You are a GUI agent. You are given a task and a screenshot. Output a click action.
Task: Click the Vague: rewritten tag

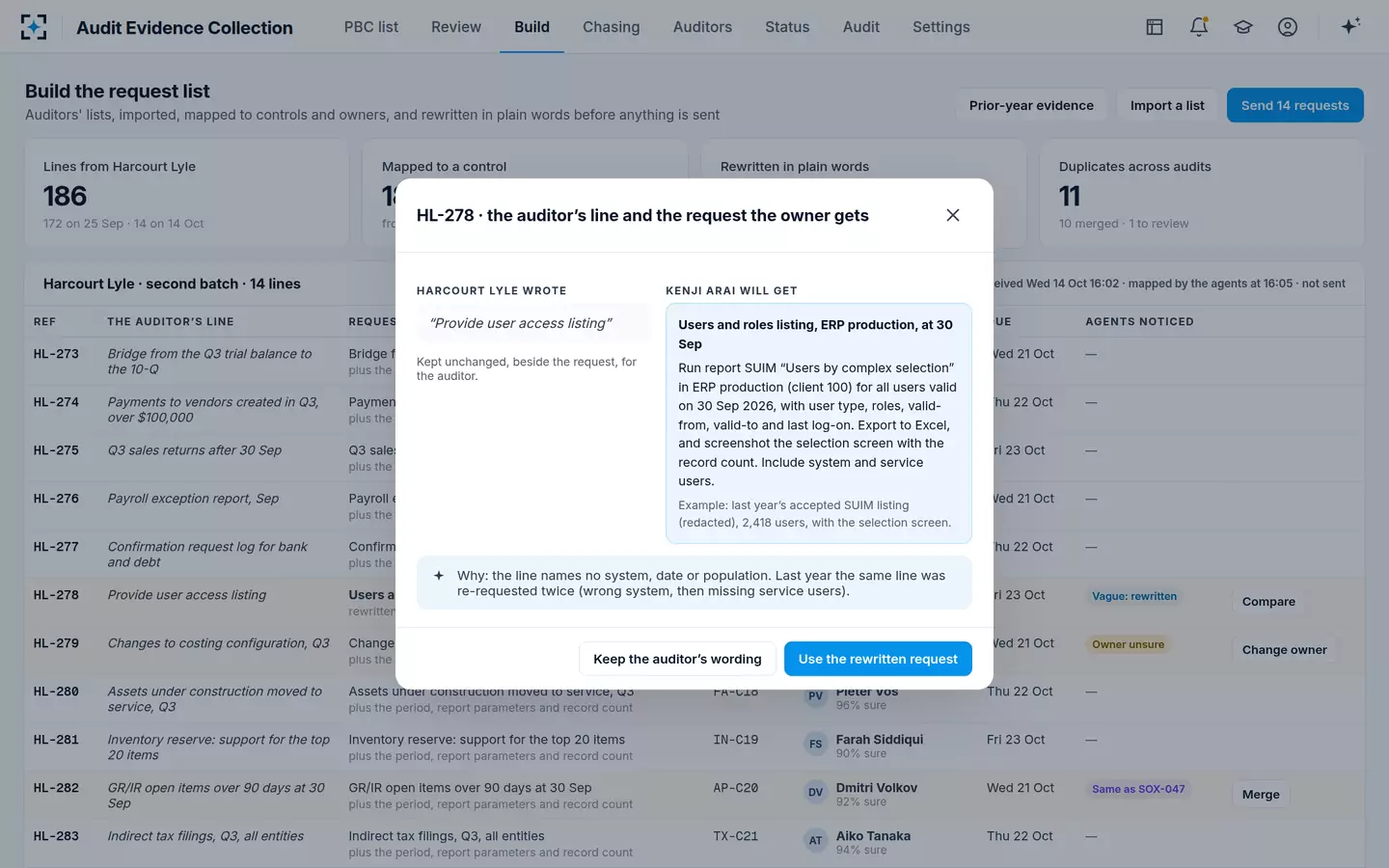(x=1134, y=596)
